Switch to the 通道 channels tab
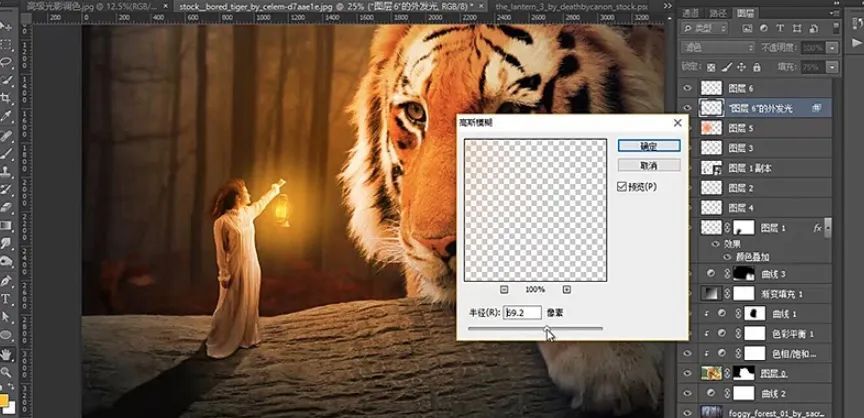 click(x=690, y=13)
